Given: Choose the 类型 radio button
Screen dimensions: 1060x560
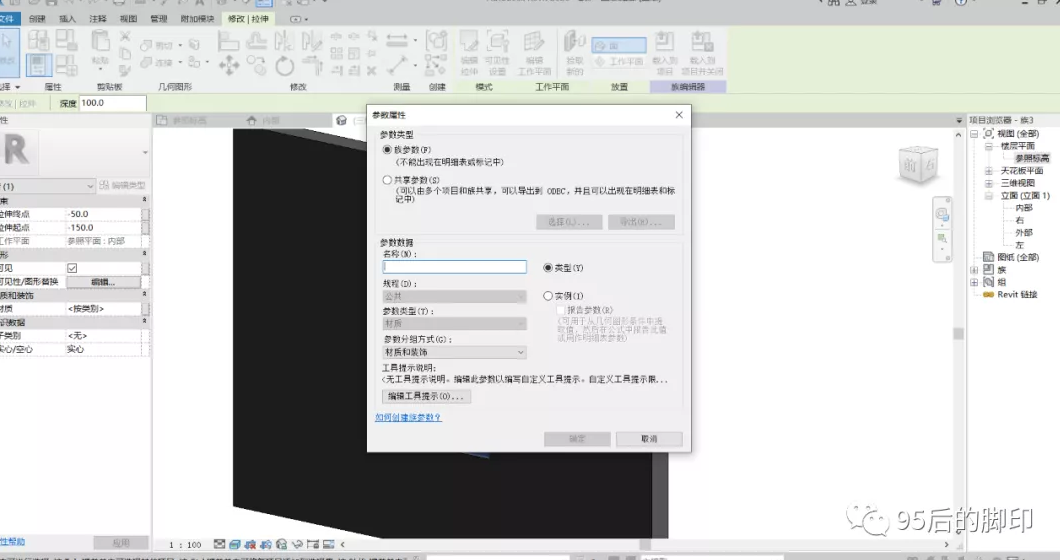Looking at the screenshot, I should pyautogui.click(x=548, y=268).
